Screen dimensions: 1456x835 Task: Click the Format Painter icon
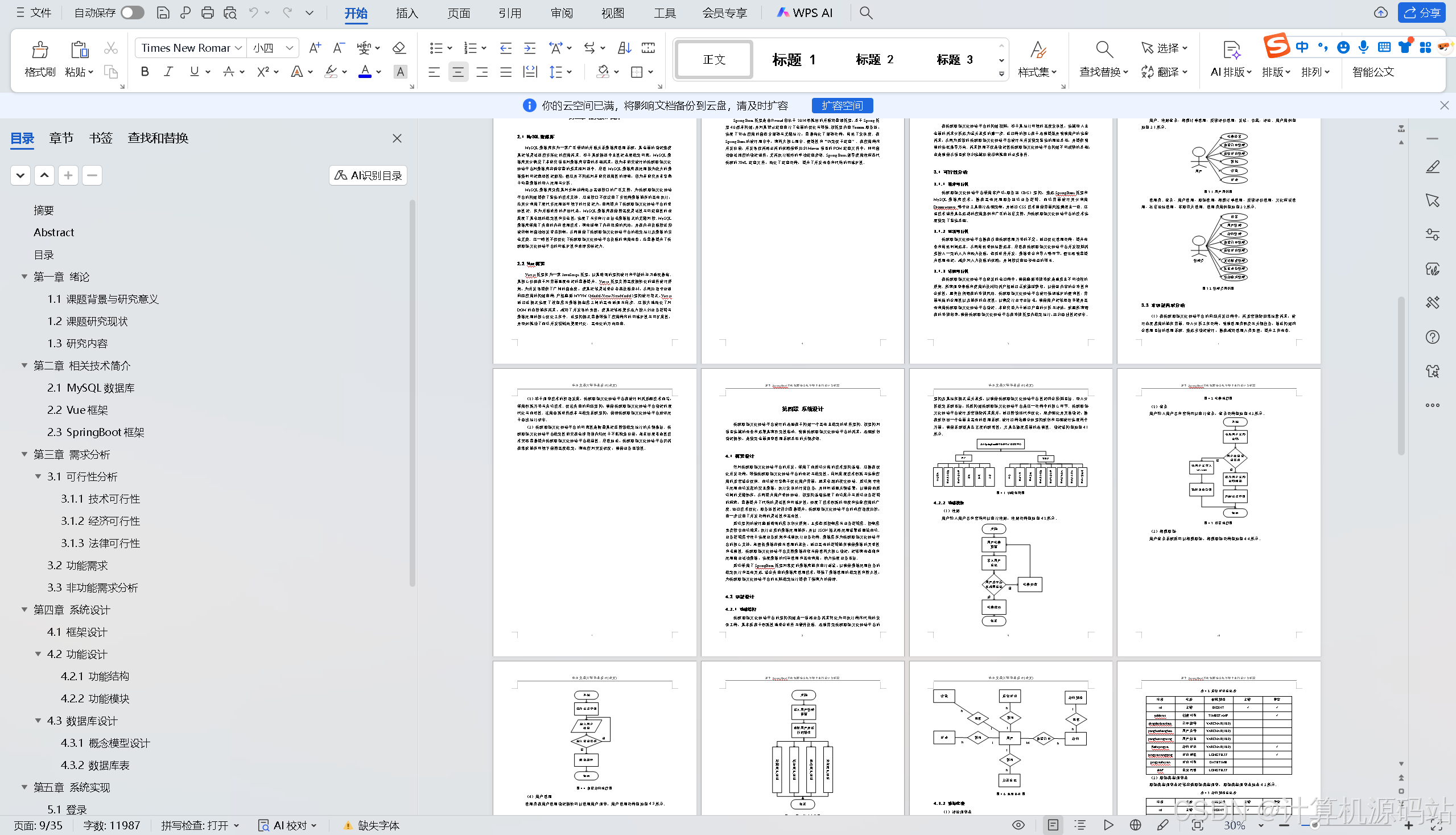coord(40,51)
